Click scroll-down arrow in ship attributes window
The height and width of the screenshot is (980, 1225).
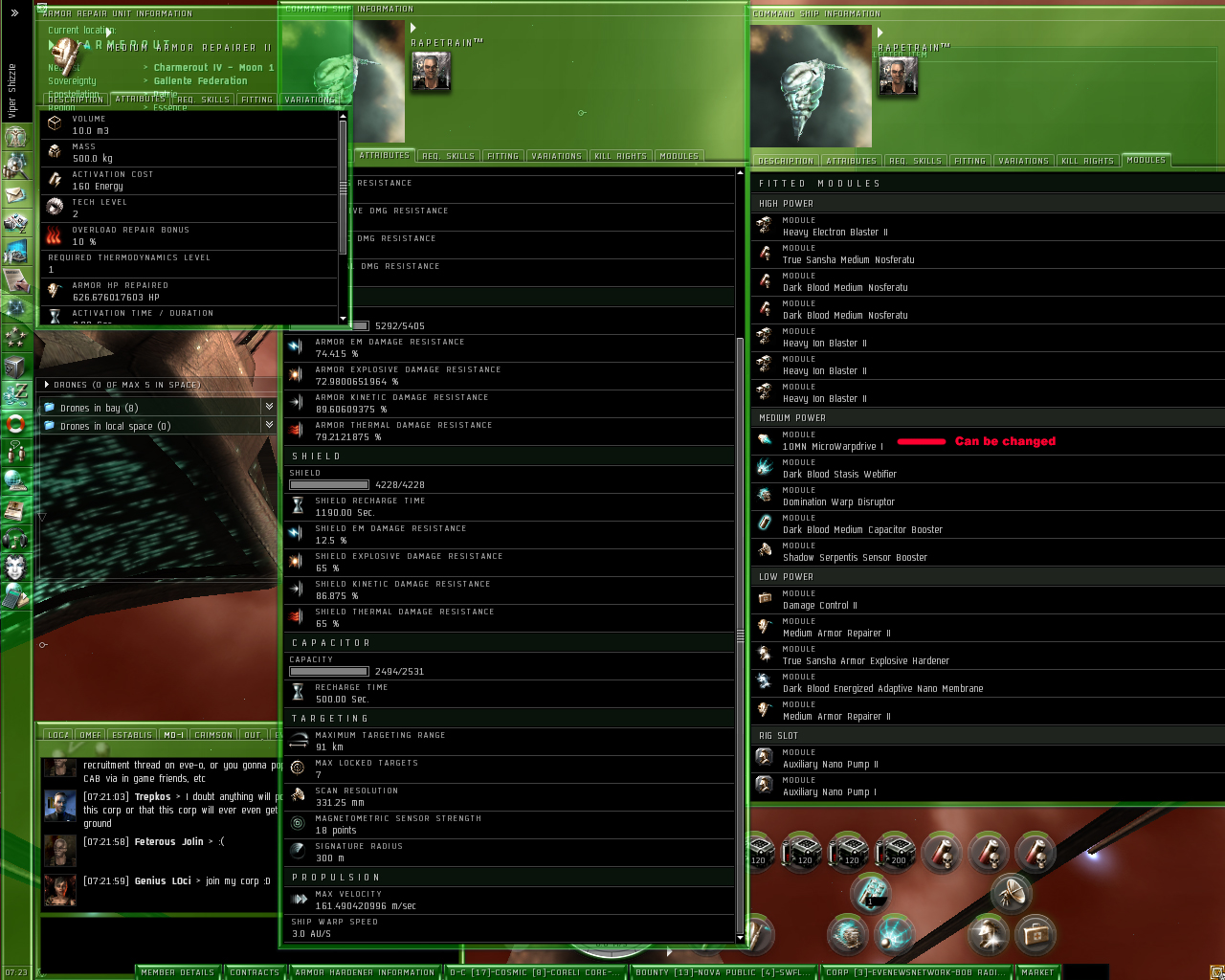tap(740, 937)
